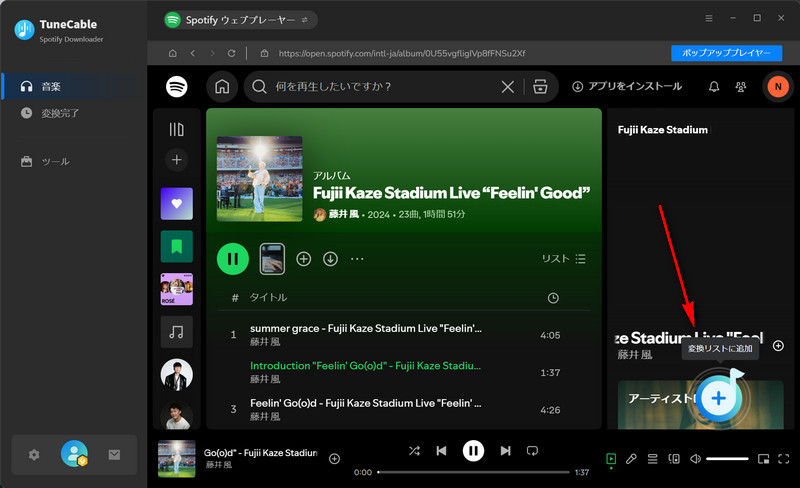Open notifications bell
The height and width of the screenshot is (488, 800).
click(714, 87)
